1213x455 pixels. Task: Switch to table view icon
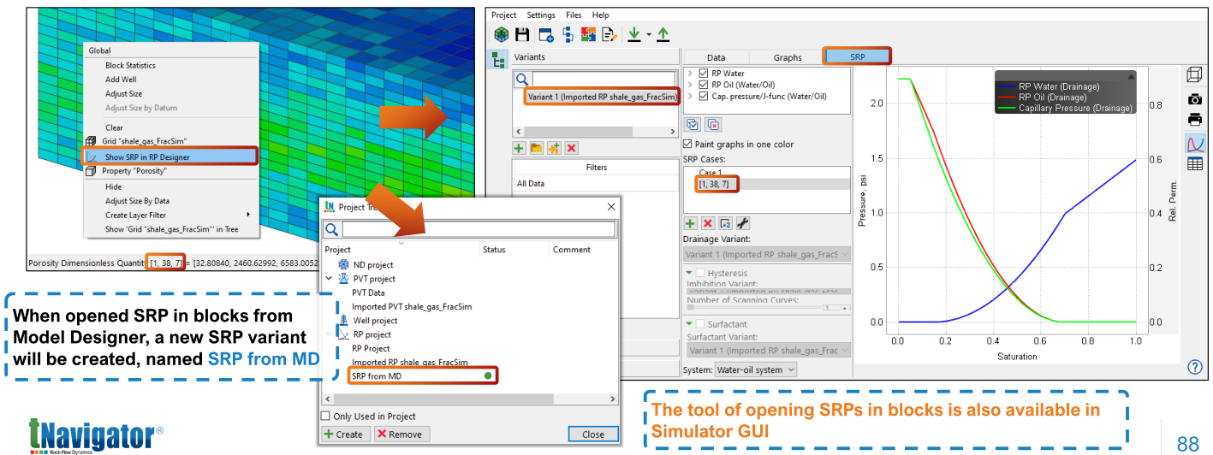click(1194, 165)
